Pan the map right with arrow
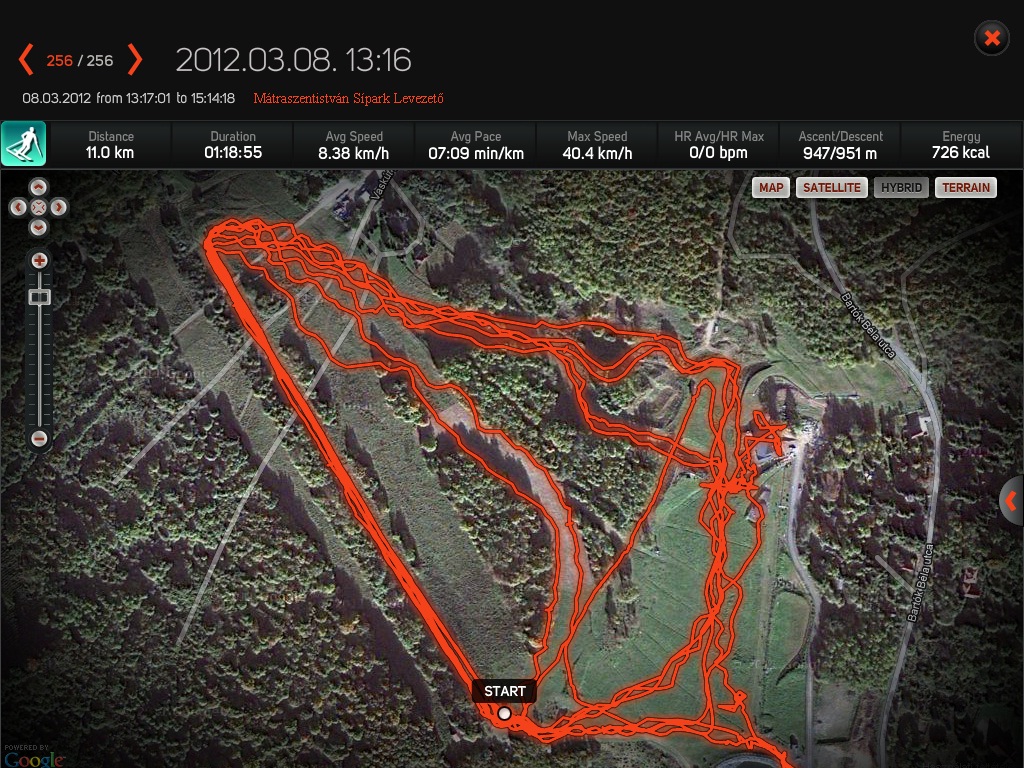Screen dimensions: 1024x768 pyautogui.click(x=59, y=208)
